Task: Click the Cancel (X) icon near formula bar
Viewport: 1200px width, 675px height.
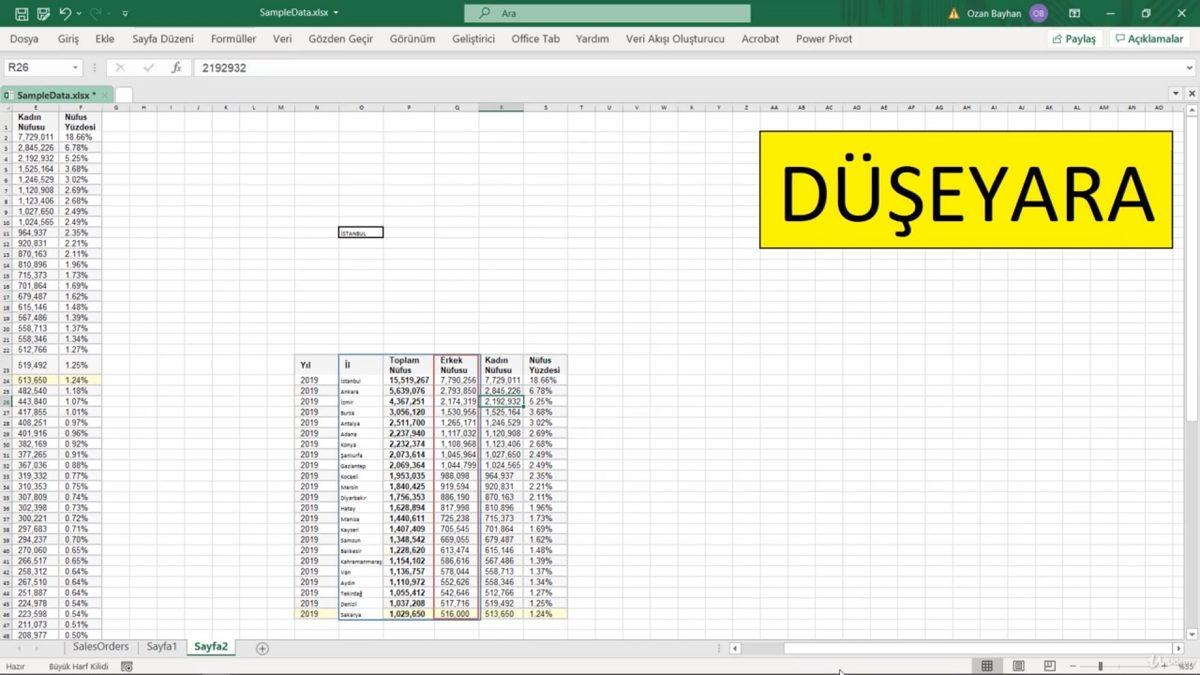Action: pos(121,66)
